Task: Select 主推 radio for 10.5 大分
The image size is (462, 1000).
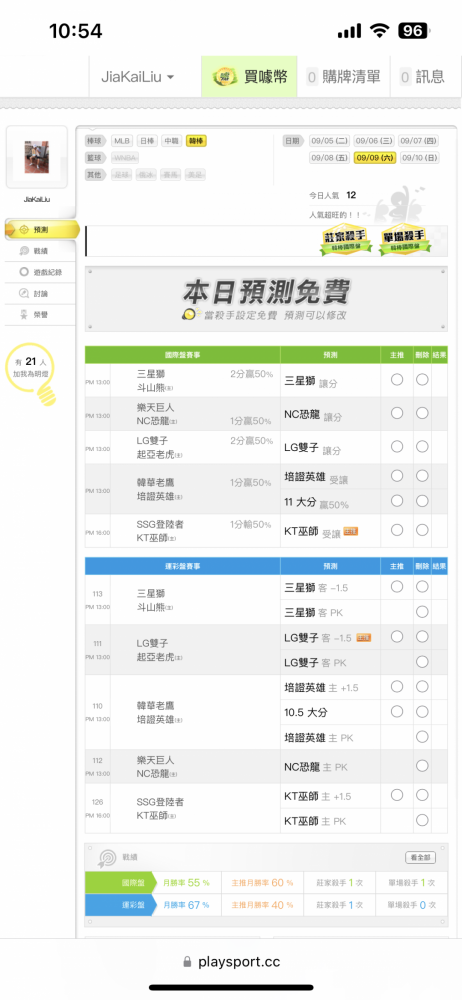Action: coord(397,711)
